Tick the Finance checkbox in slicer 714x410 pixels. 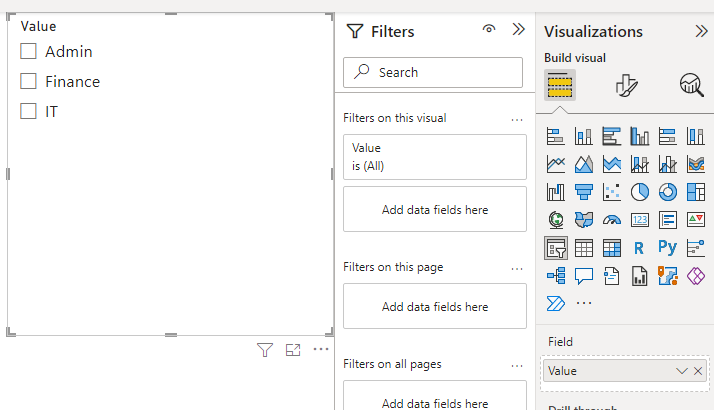tap(28, 81)
